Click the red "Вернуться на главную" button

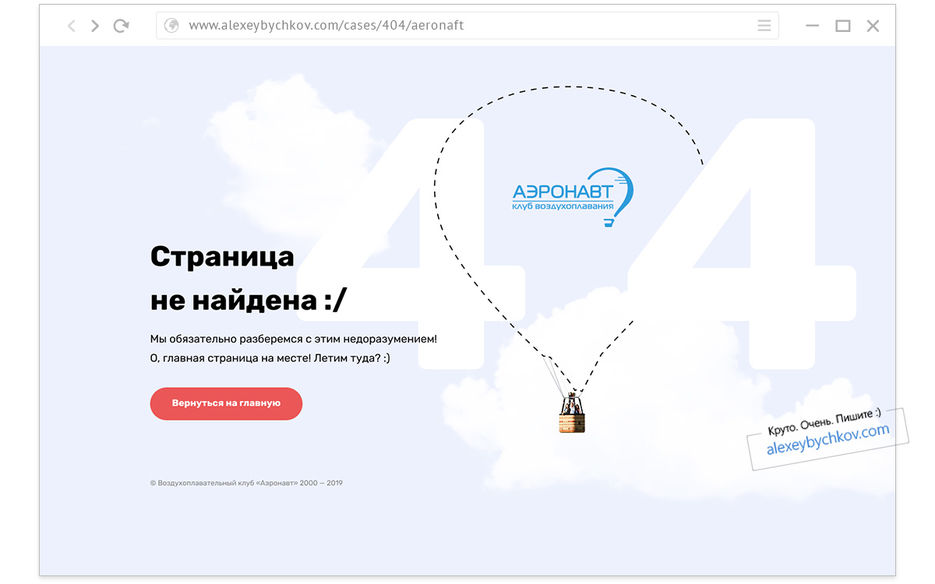point(226,403)
